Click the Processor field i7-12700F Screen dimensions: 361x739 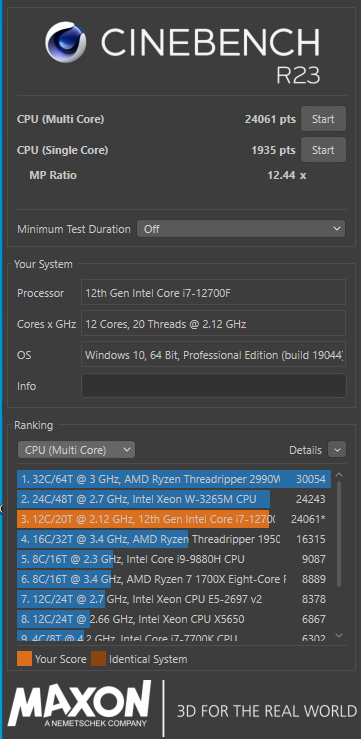point(213,292)
